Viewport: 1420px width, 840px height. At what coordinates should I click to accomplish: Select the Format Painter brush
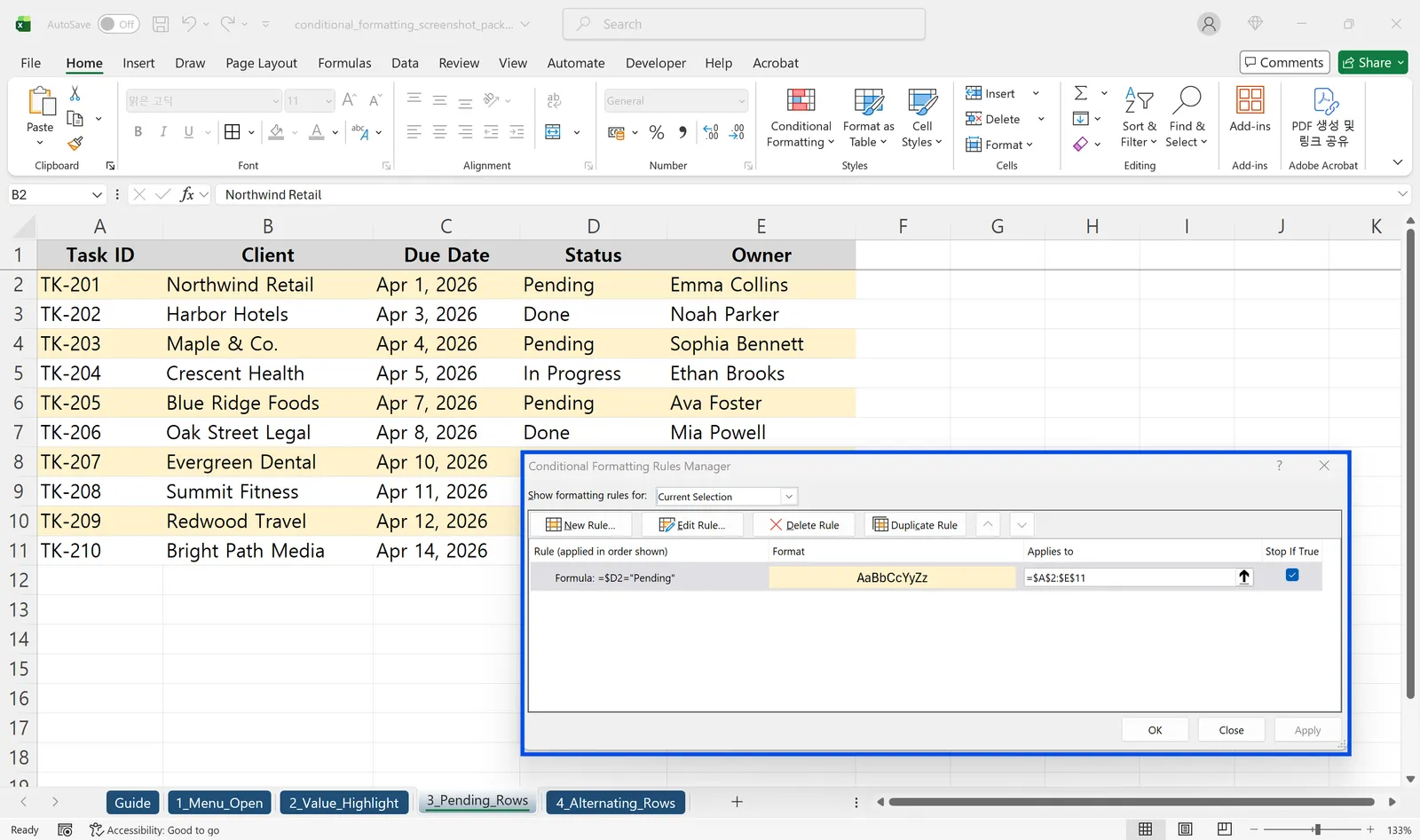point(75,142)
